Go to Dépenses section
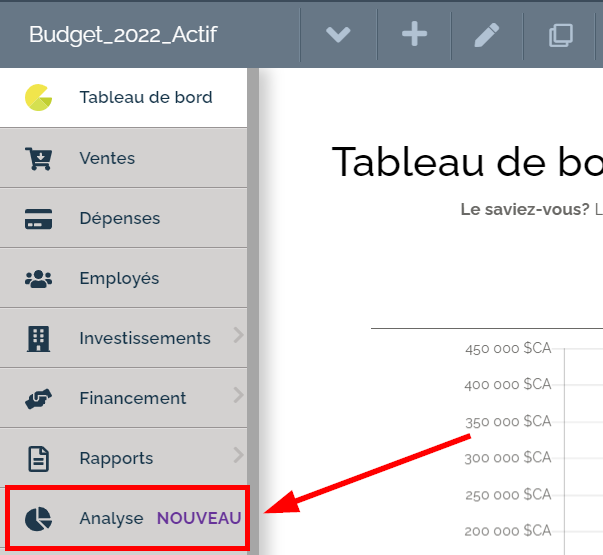Image resolution: width=603 pixels, height=555 pixels. coord(123,218)
